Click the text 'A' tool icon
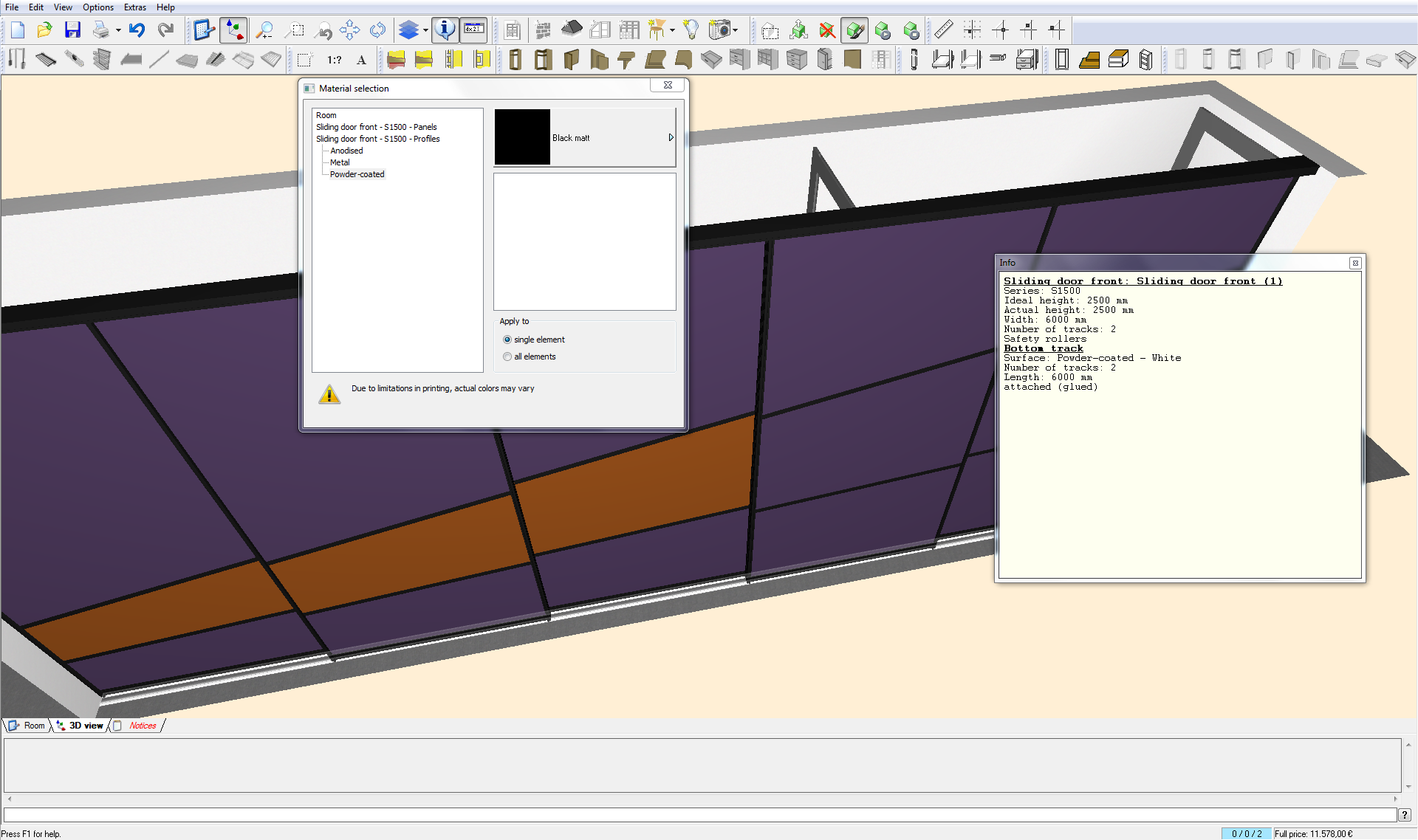This screenshot has width=1418, height=840. (361, 60)
